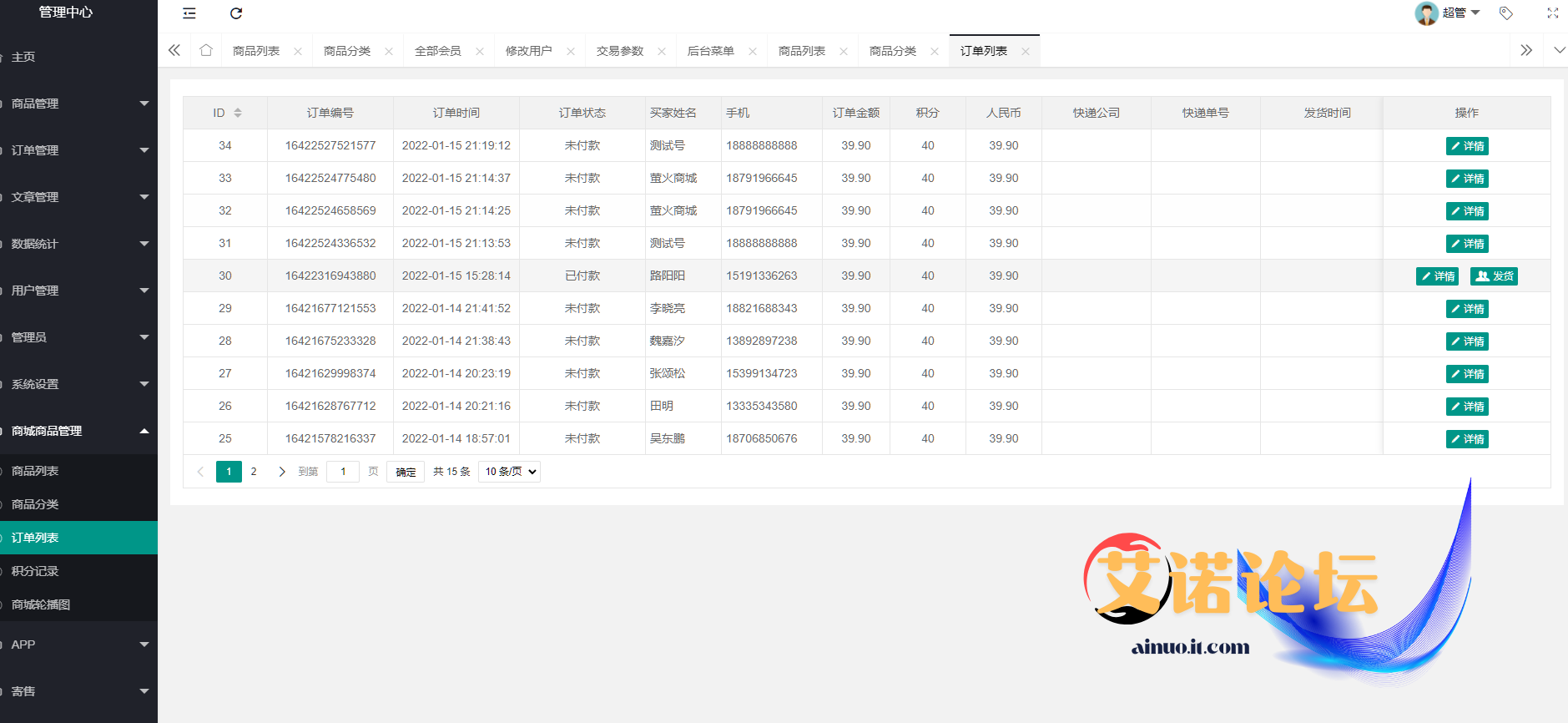This screenshot has height=723, width=1568.
Task: Select current page 1 in pagination
Action: [229, 472]
